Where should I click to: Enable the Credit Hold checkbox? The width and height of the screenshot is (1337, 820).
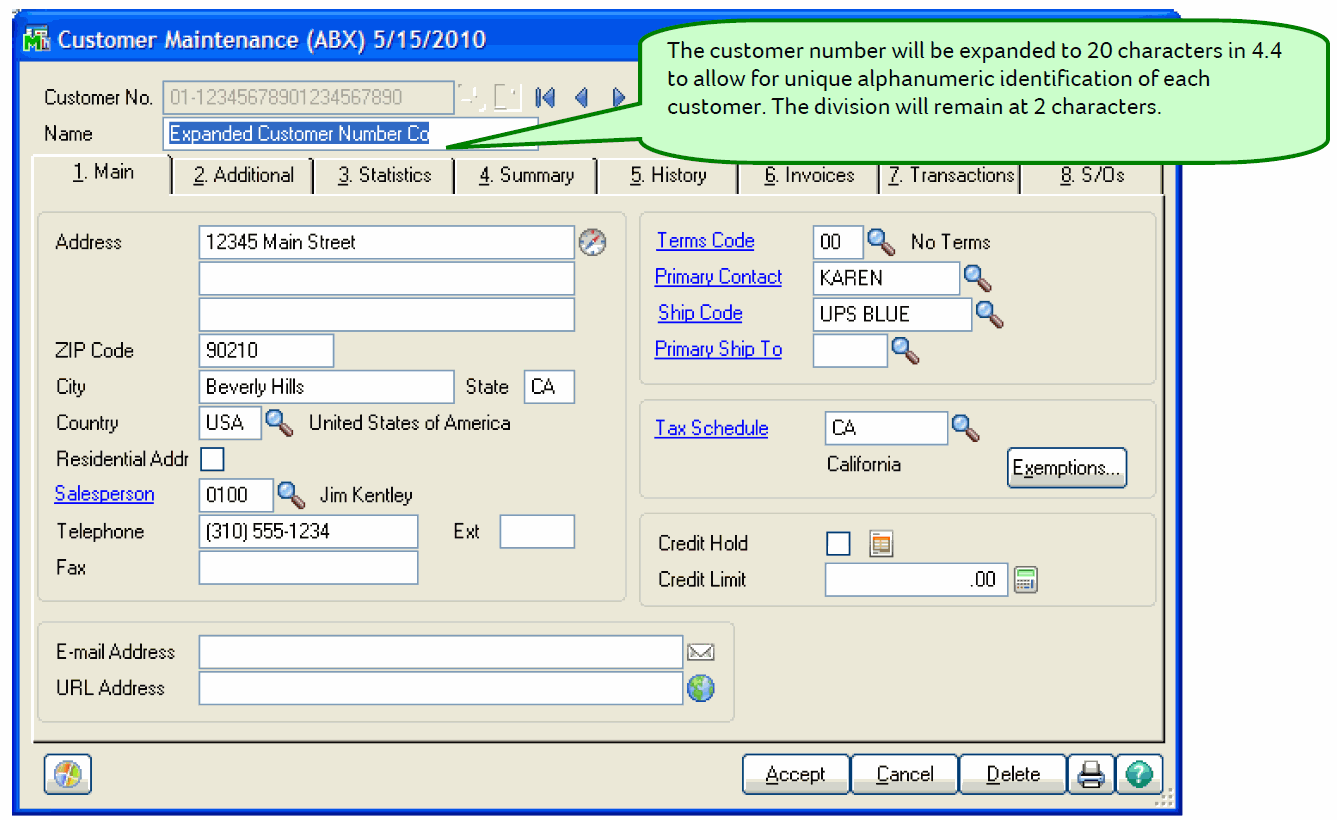838,544
